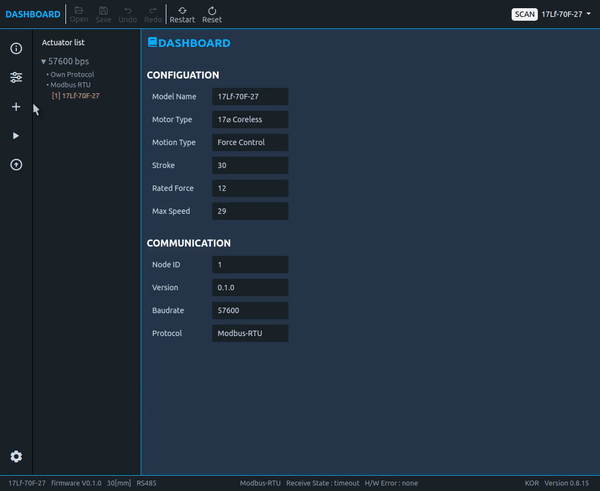
Task: Click the Reset toolbar button
Action: point(212,14)
